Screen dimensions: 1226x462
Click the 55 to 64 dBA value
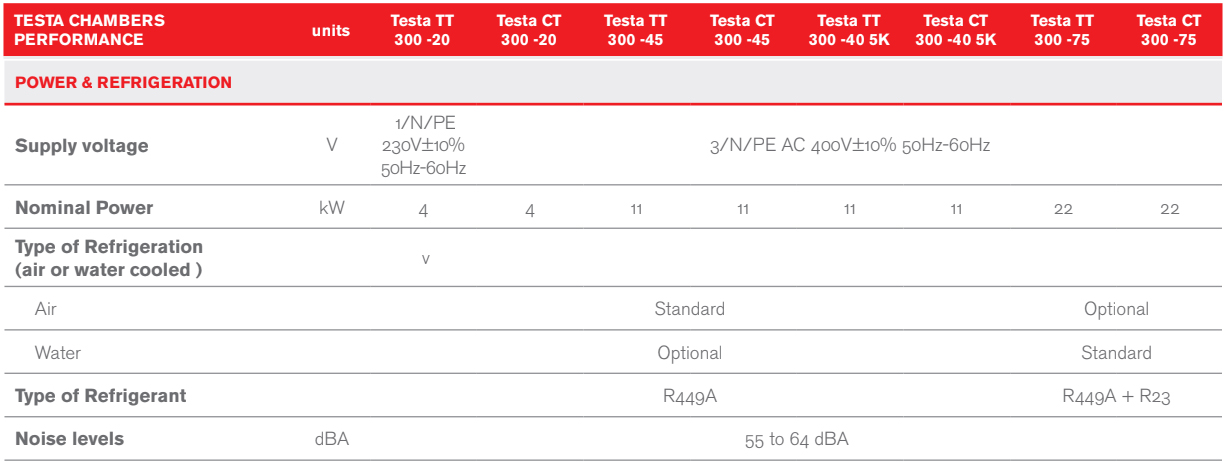coord(796,440)
